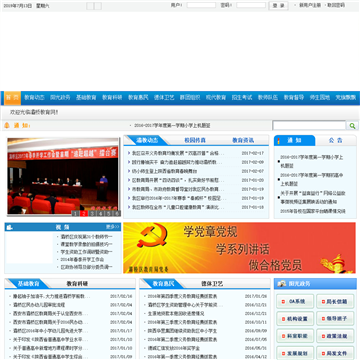
Task: Open the 群团组织 navigation menu item
Action: (x=190, y=98)
